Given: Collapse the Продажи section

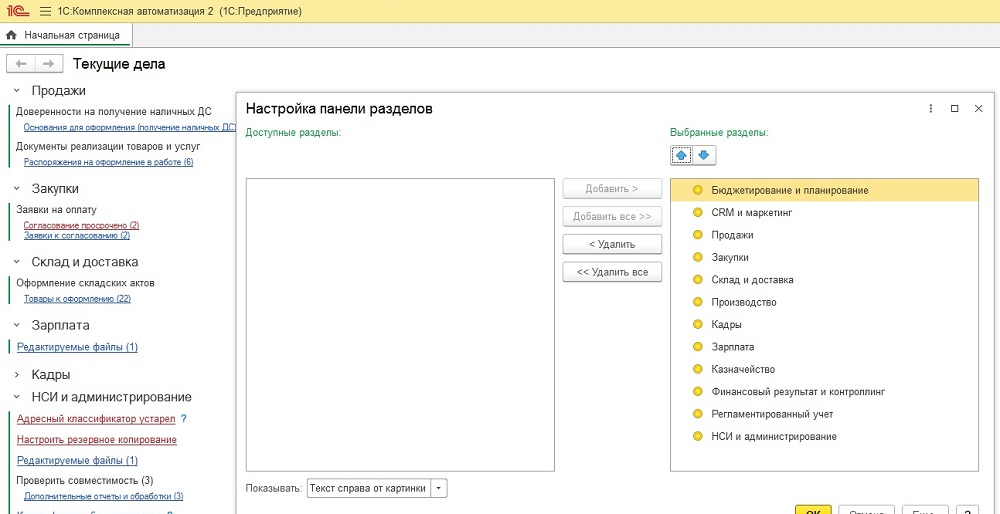Looking at the screenshot, I should 17,91.
